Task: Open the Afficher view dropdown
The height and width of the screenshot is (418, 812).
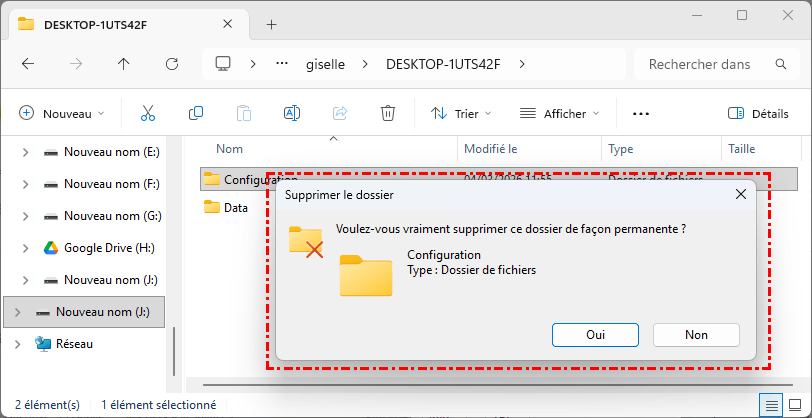Action: [560, 113]
